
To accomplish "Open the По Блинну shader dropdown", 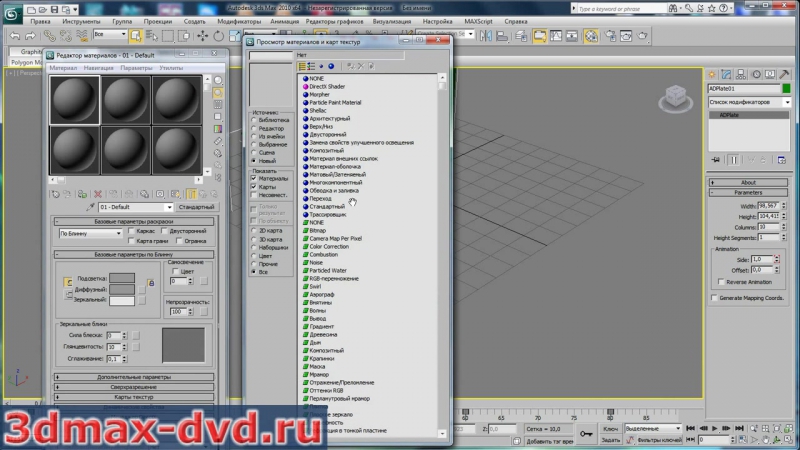I will 90,233.
